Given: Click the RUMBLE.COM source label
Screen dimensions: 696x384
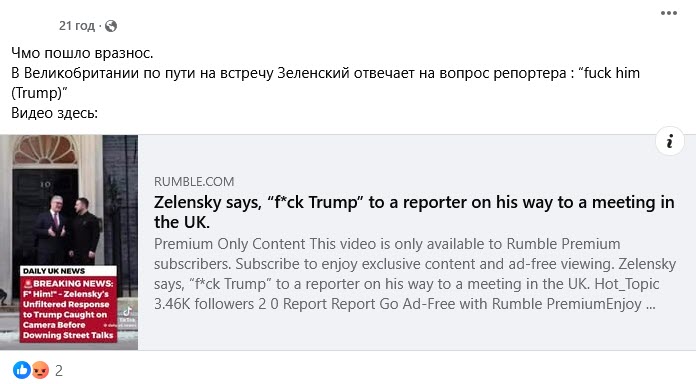Looking at the screenshot, I should pos(194,182).
